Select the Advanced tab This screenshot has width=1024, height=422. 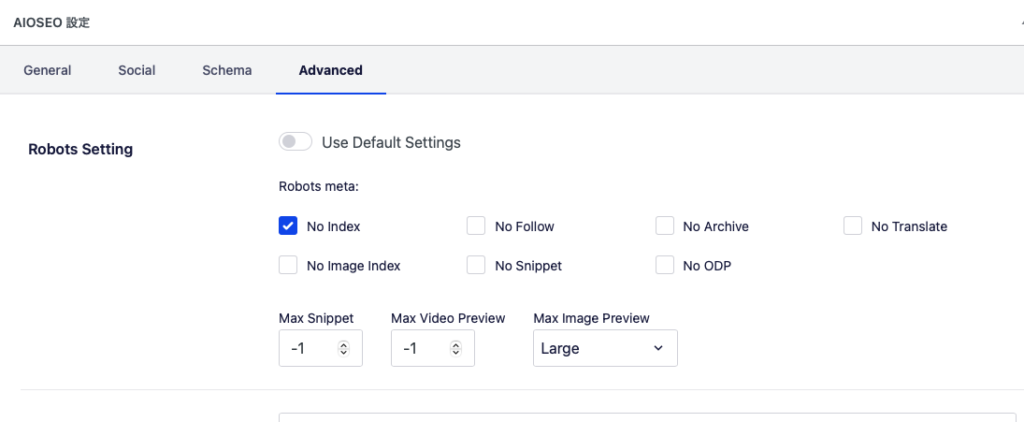point(330,70)
